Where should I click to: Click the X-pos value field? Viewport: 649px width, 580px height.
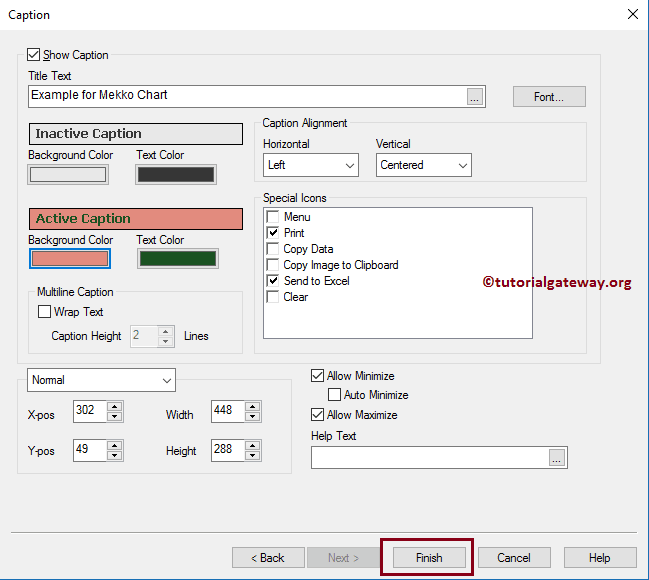click(x=90, y=412)
